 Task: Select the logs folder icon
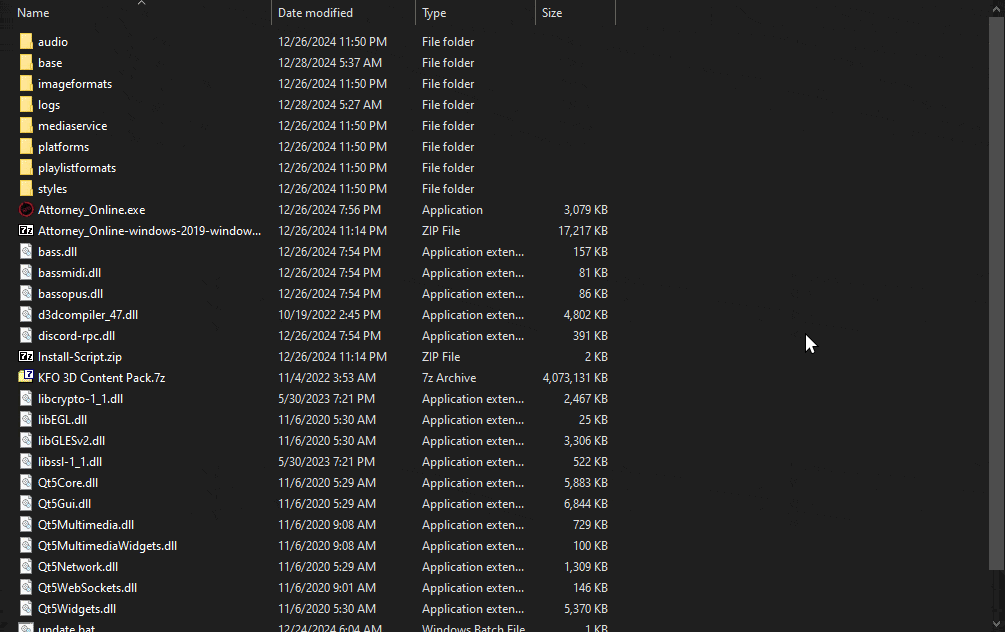coord(26,105)
